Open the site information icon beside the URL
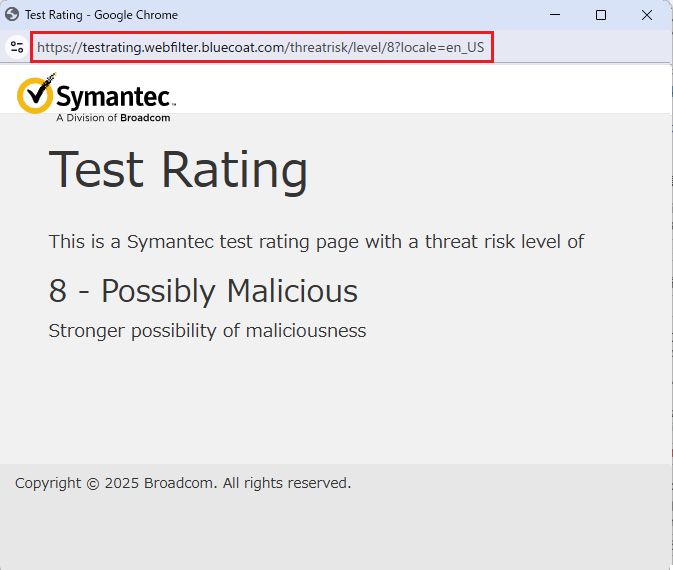The height and width of the screenshot is (570, 673). point(16,47)
